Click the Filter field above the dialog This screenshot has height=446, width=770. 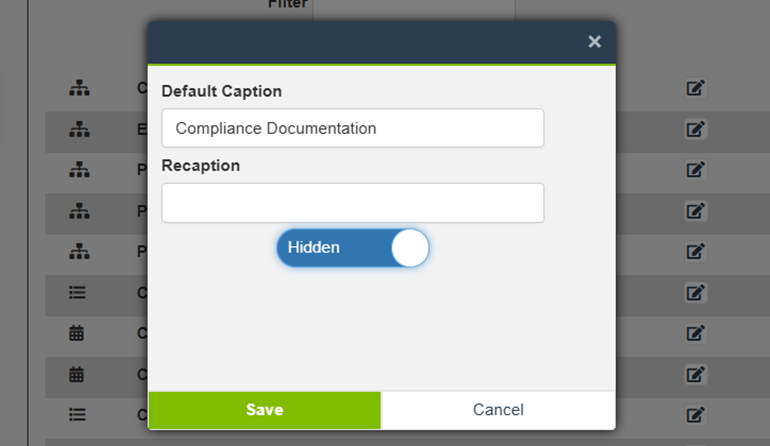[x=414, y=6]
